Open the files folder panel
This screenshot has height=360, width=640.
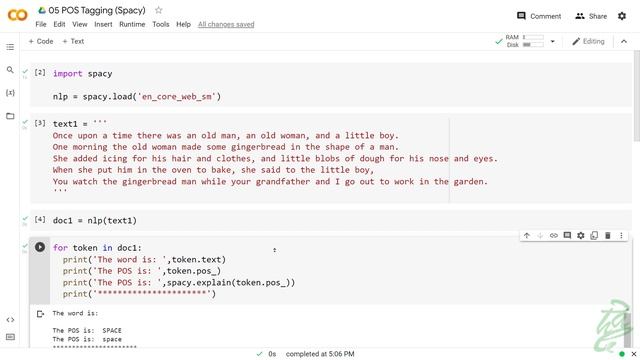(x=10, y=116)
